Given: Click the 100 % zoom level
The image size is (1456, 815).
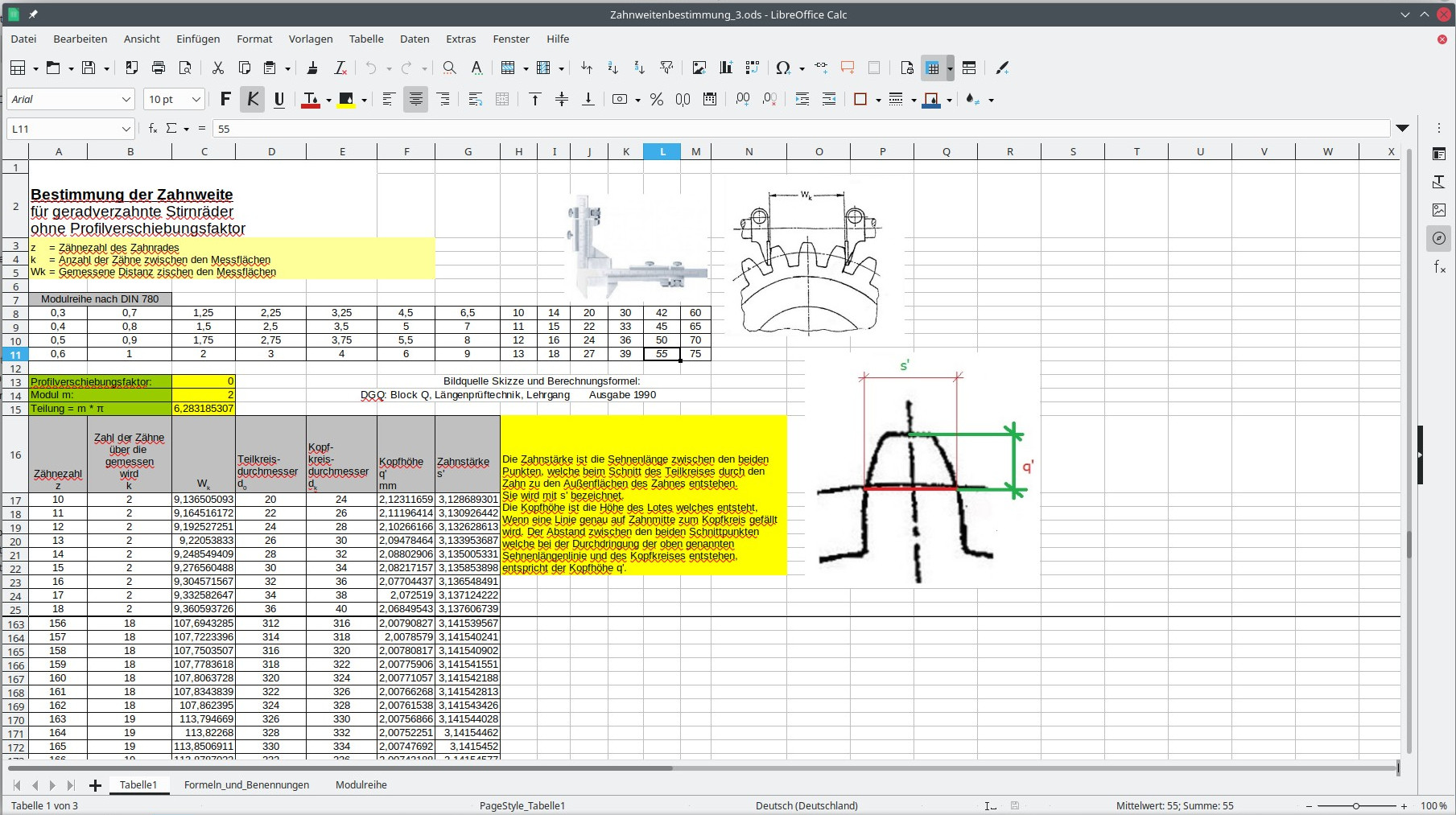Looking at the screenshot, I should [1433, 805].
